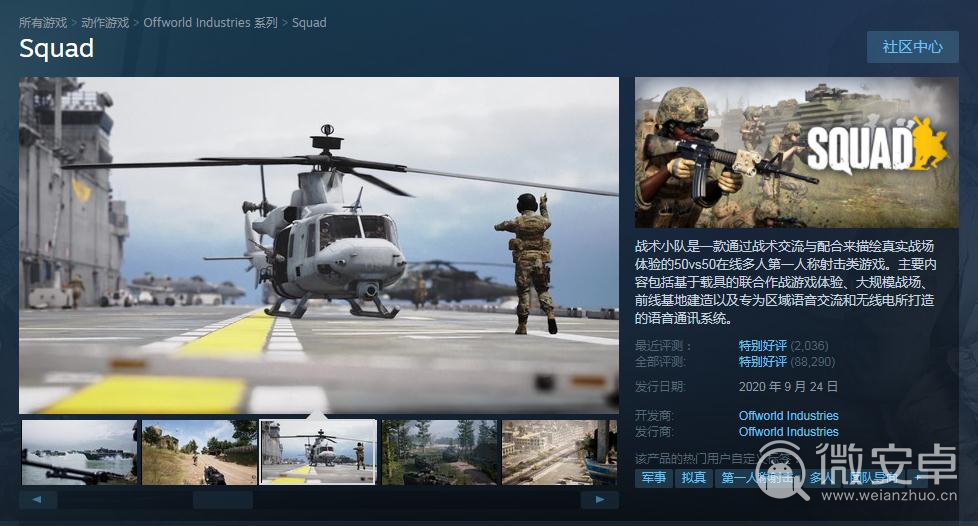The image size is (978, 526).
Task: Click the Squad breadcrumb link
Action: (309, 22)
